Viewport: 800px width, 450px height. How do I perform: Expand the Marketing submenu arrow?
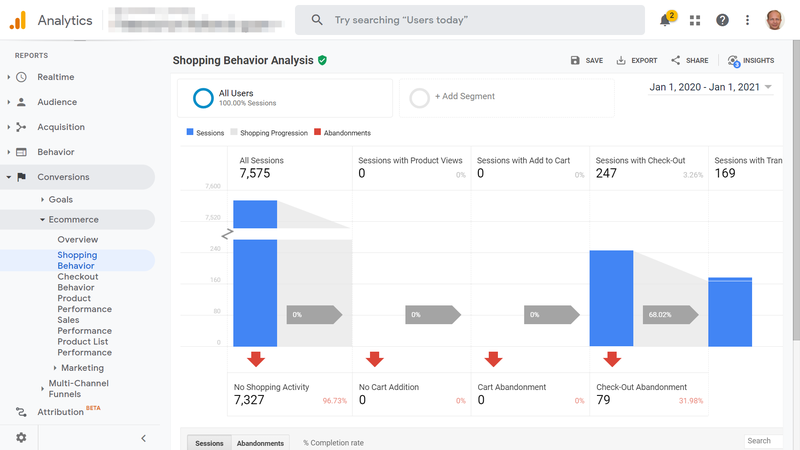(x=55, y=368)
